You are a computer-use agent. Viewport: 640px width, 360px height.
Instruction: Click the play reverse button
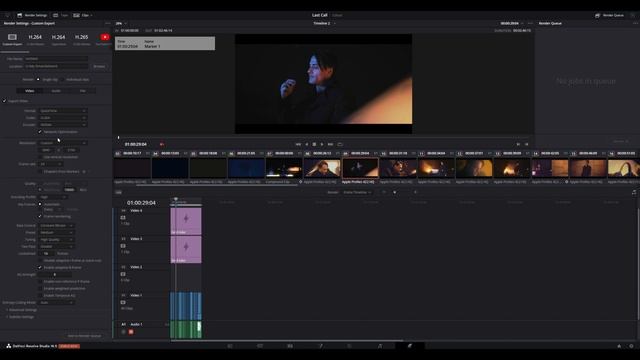(x=307, y=144)
